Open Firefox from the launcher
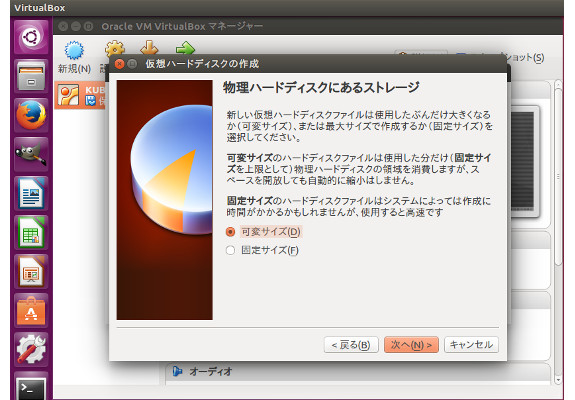Screen dimensions: 575x400 (31, 115)
